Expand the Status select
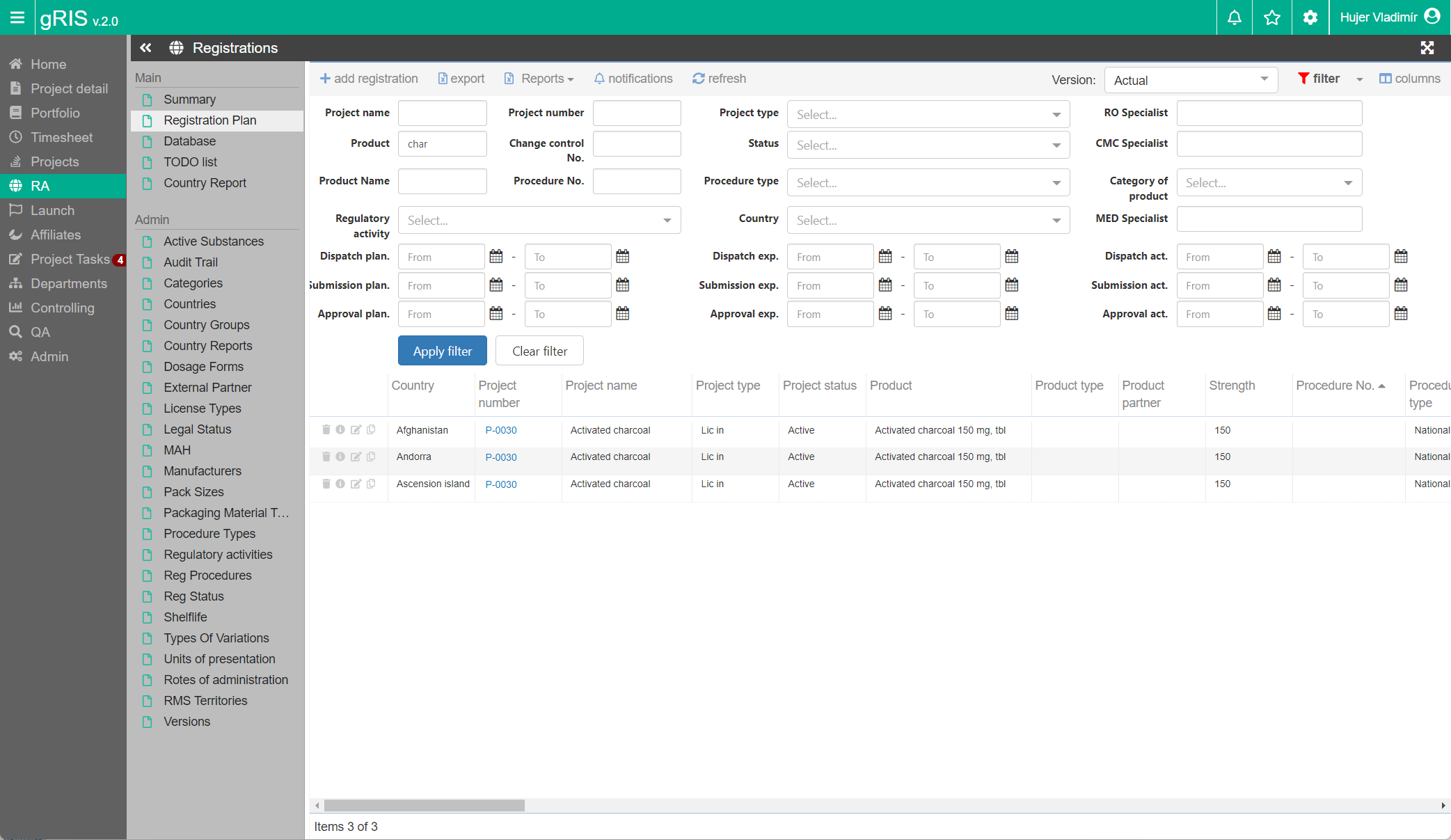Screen dimensions: 1451x840 (928, 145)
